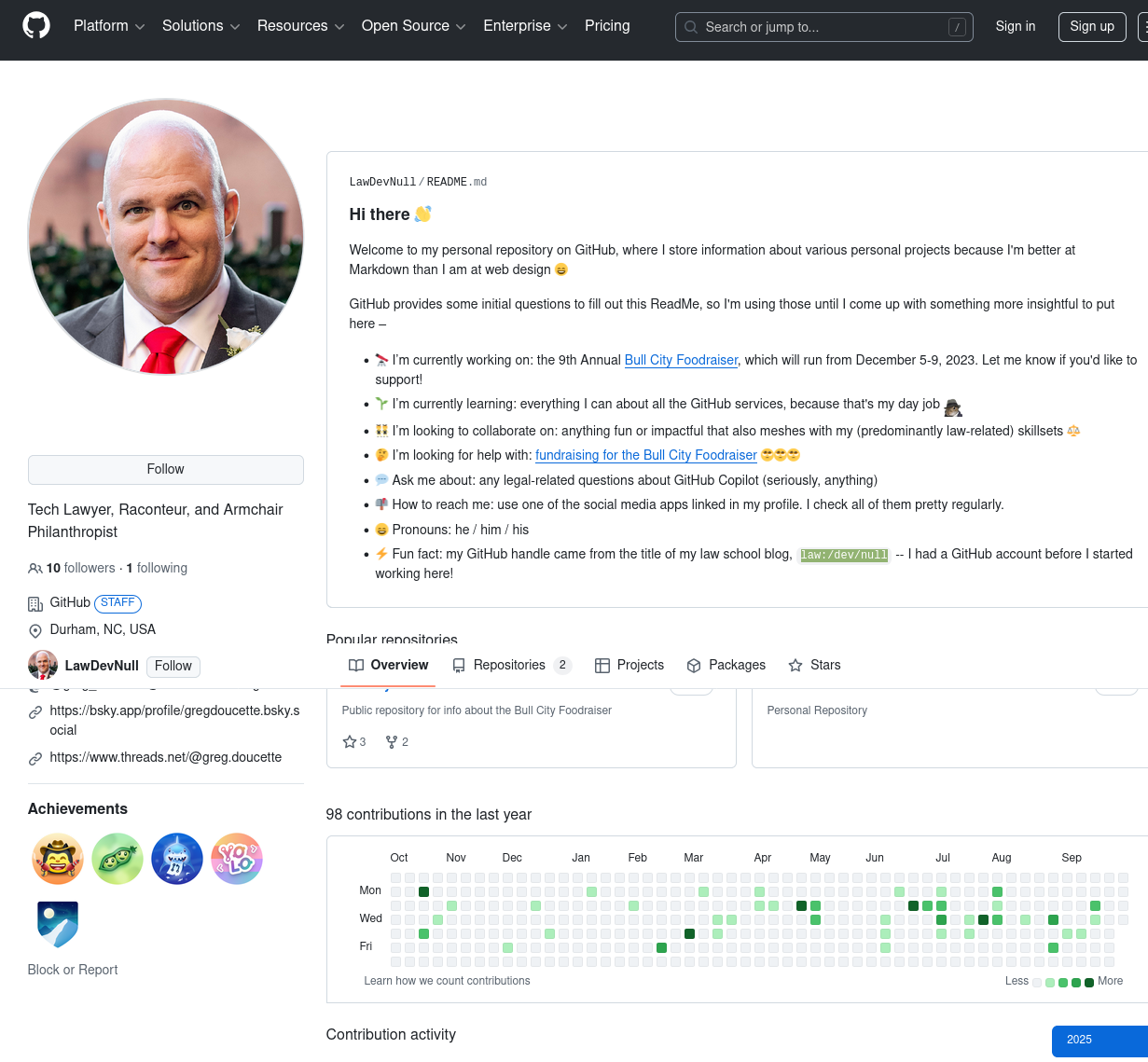Open the YOLO achievement badge
Screen dimensions: 1148x1062
(x=237, y=859)
